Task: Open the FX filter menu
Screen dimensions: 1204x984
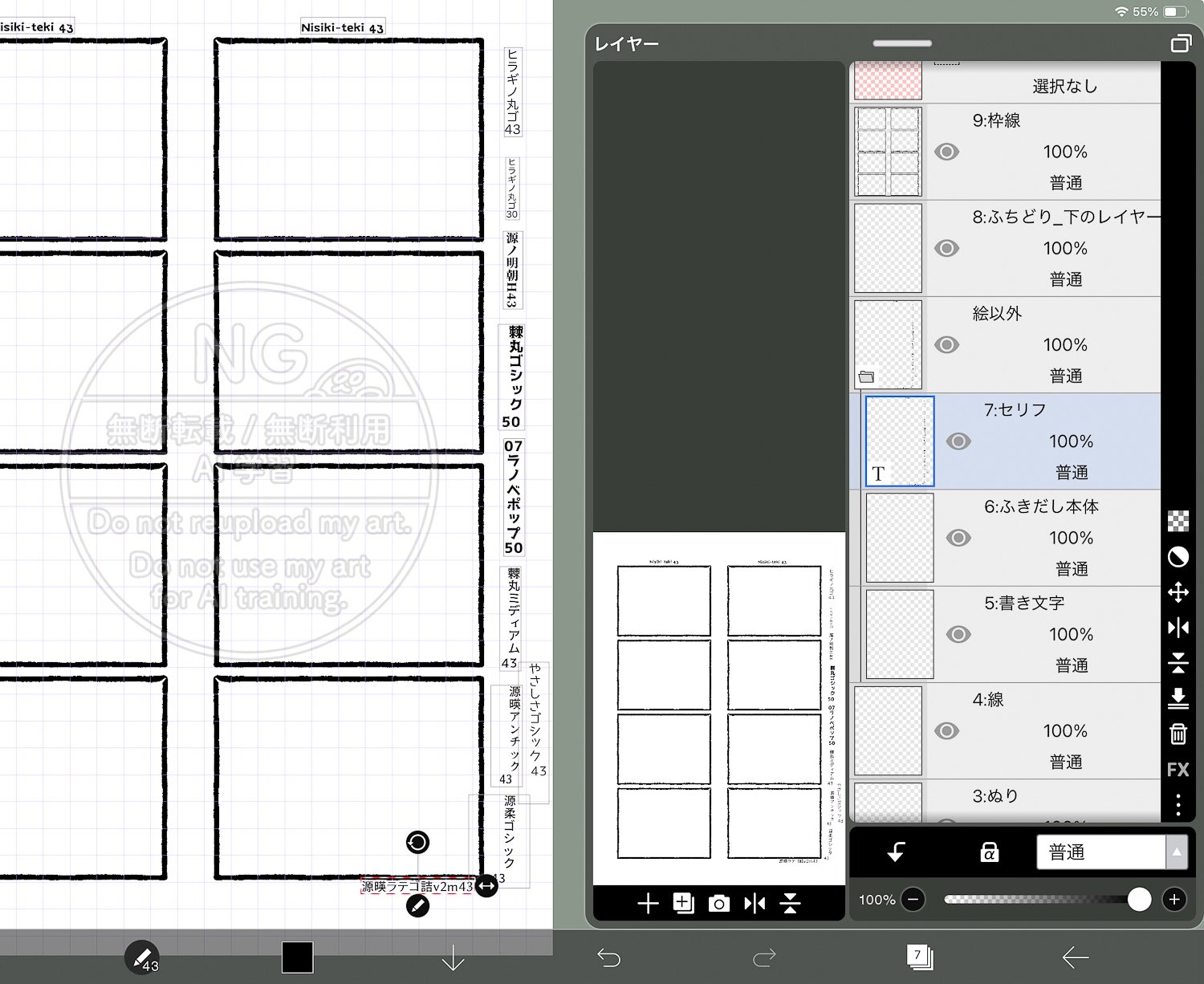Action: 1178,770
